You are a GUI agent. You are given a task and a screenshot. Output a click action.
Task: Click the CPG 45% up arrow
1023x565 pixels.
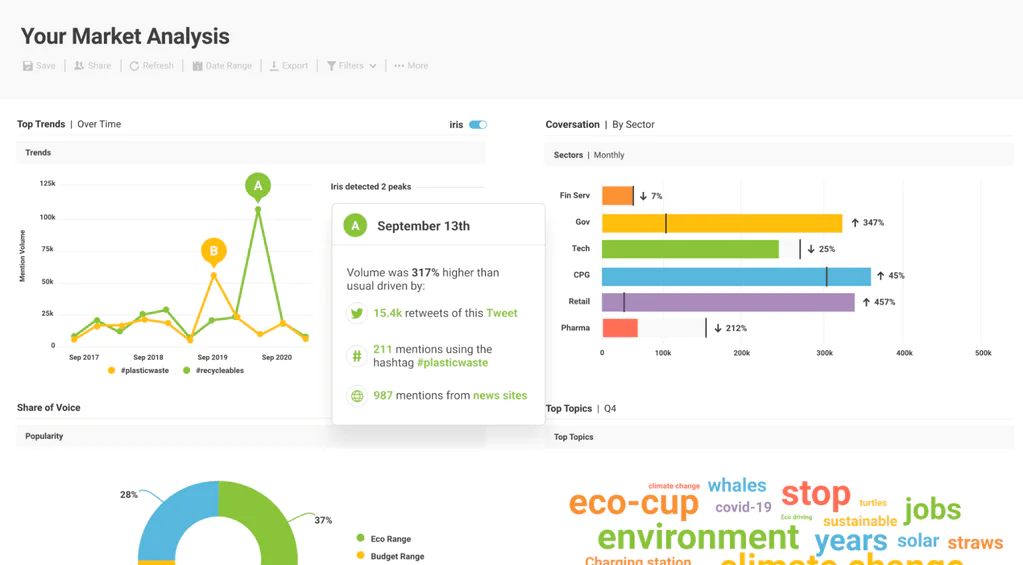click(880, 276)
